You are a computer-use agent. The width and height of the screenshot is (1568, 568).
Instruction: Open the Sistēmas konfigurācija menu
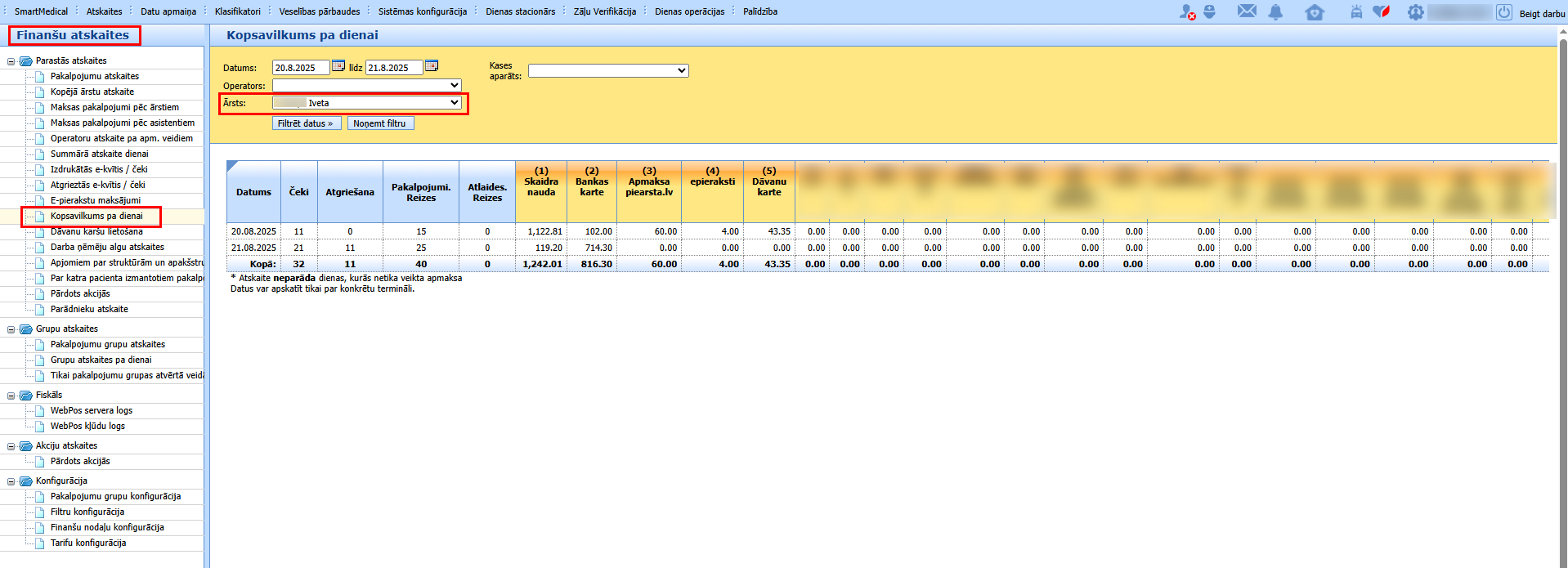(x=423, y=11)
